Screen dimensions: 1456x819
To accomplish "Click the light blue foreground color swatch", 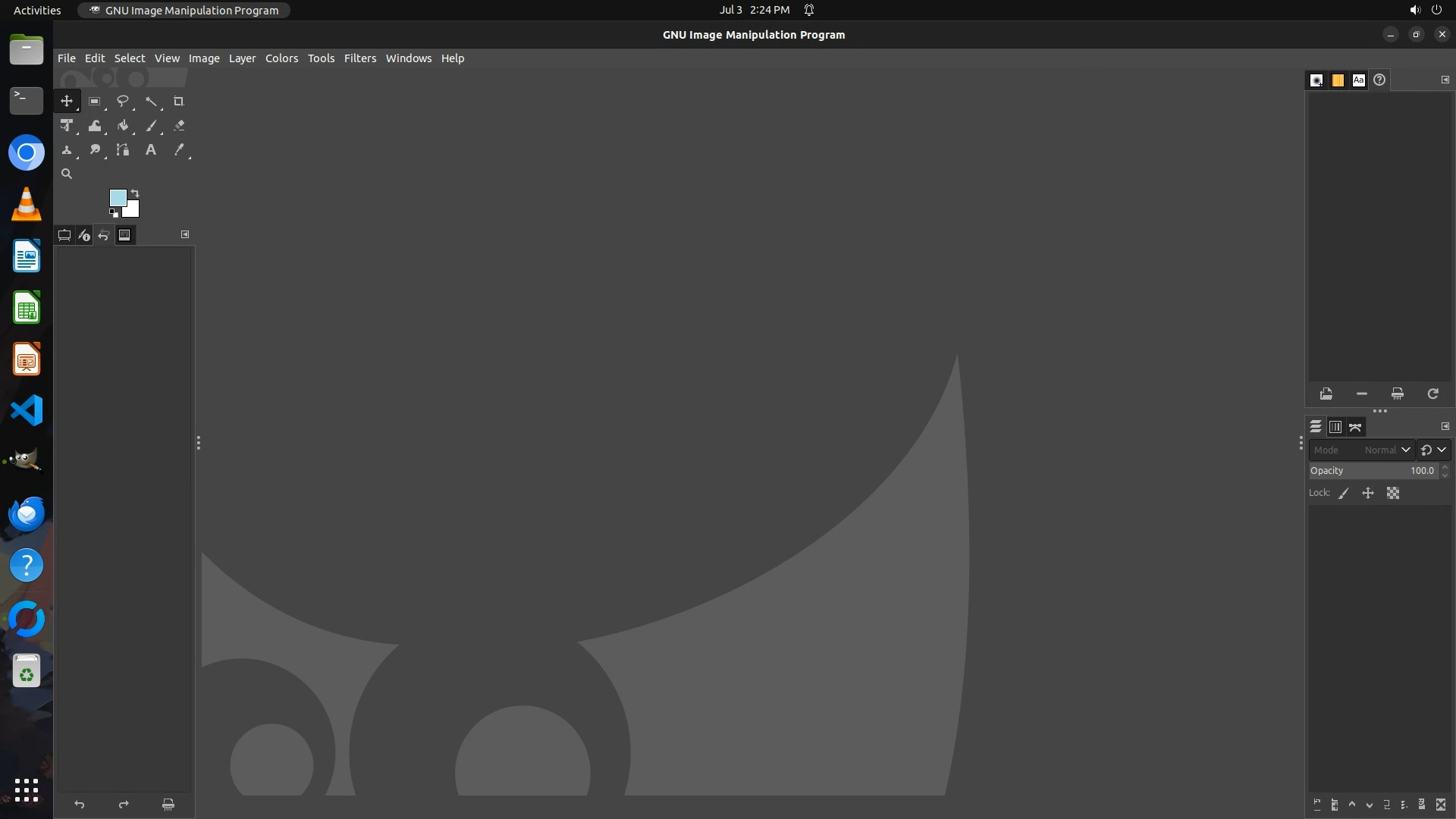I will point(117,197).
